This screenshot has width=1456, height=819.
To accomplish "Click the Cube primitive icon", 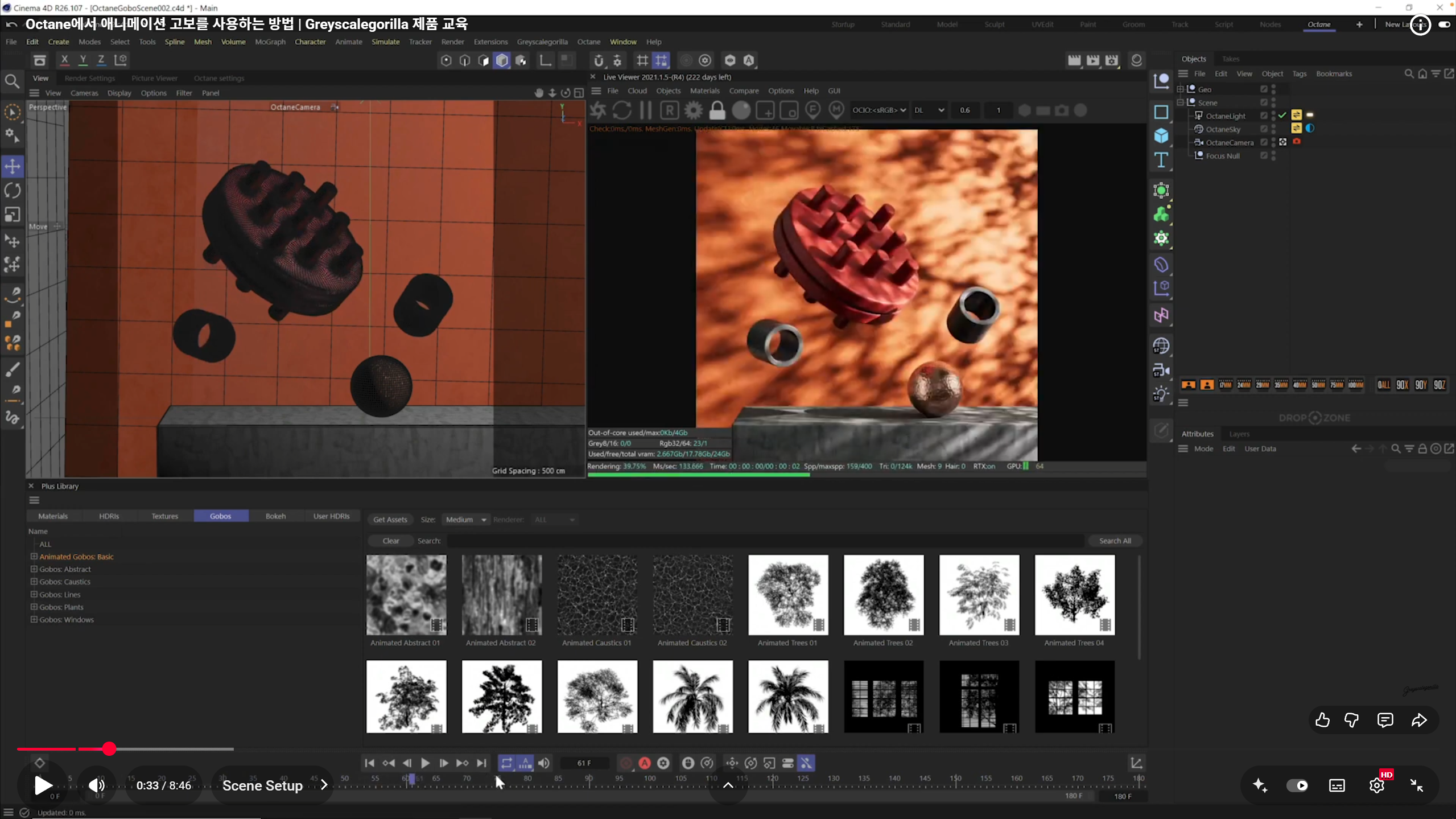I will click(x=1161, y=135).
